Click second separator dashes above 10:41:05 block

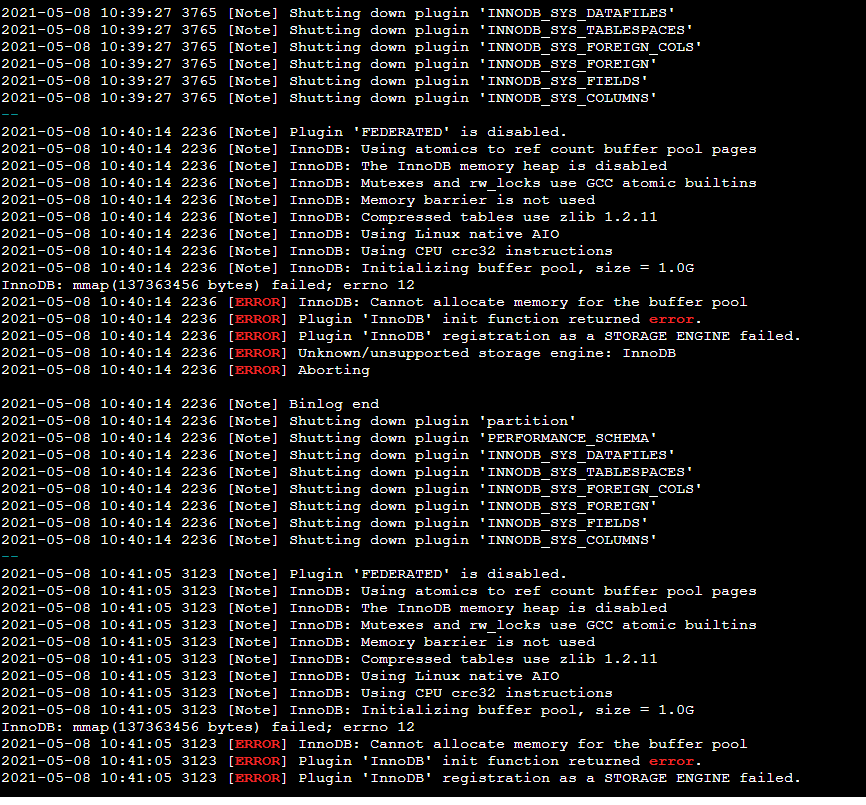(x=10, y=557)
